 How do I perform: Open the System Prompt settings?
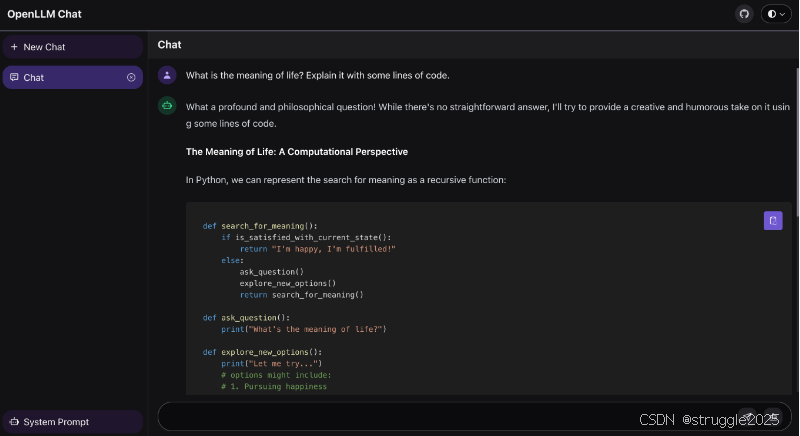(72, 422)
